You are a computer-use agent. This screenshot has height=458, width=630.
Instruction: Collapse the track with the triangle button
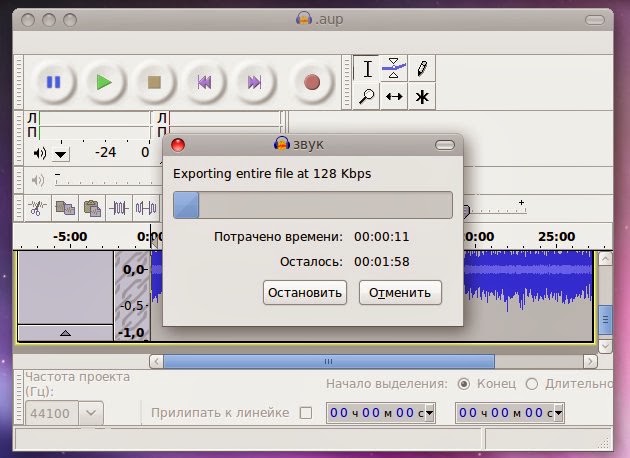click(x=65, y=333)
